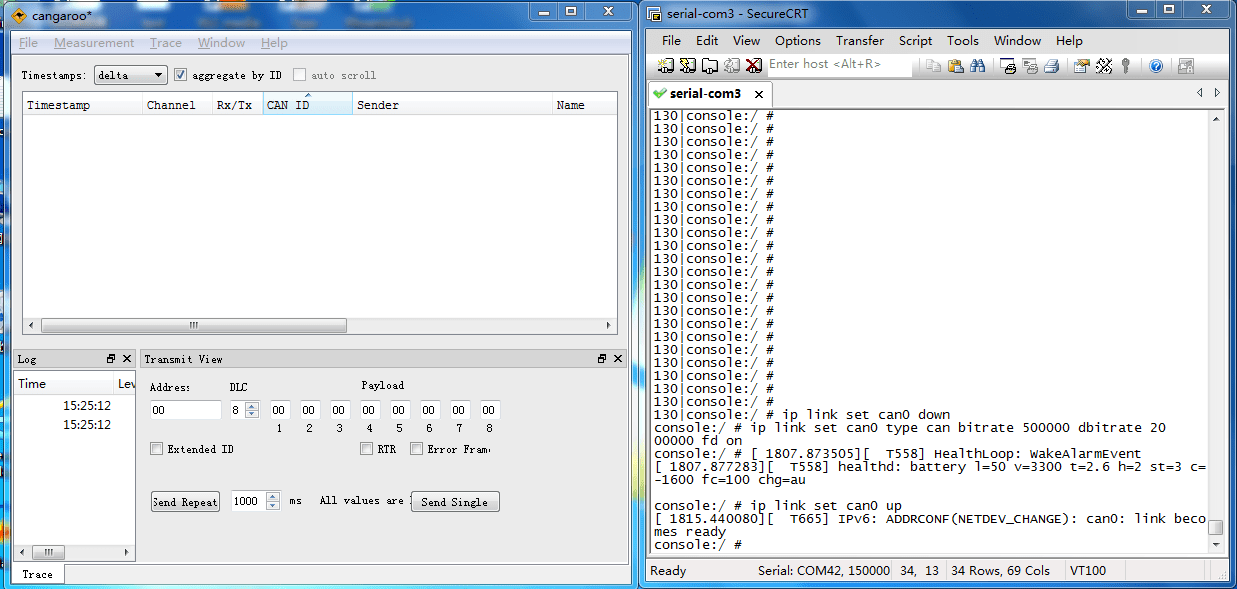Click the SecureCRT terminal vertical scrollbar thumb

(x=1215, y=528)
